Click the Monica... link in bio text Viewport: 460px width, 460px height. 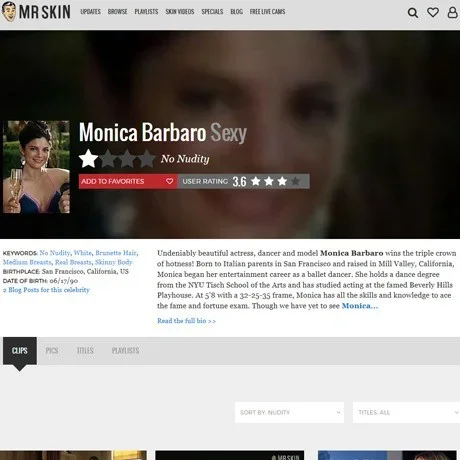(x=360, y=306)
